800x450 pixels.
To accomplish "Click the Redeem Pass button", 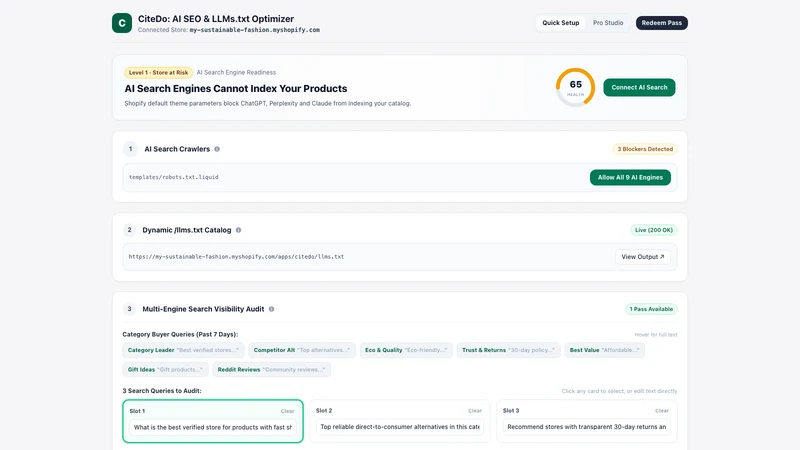I will pos(662,23).
